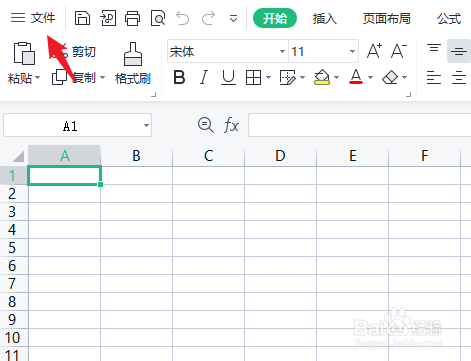Align text left
The image size is (471, 361).
pos(434,78)
